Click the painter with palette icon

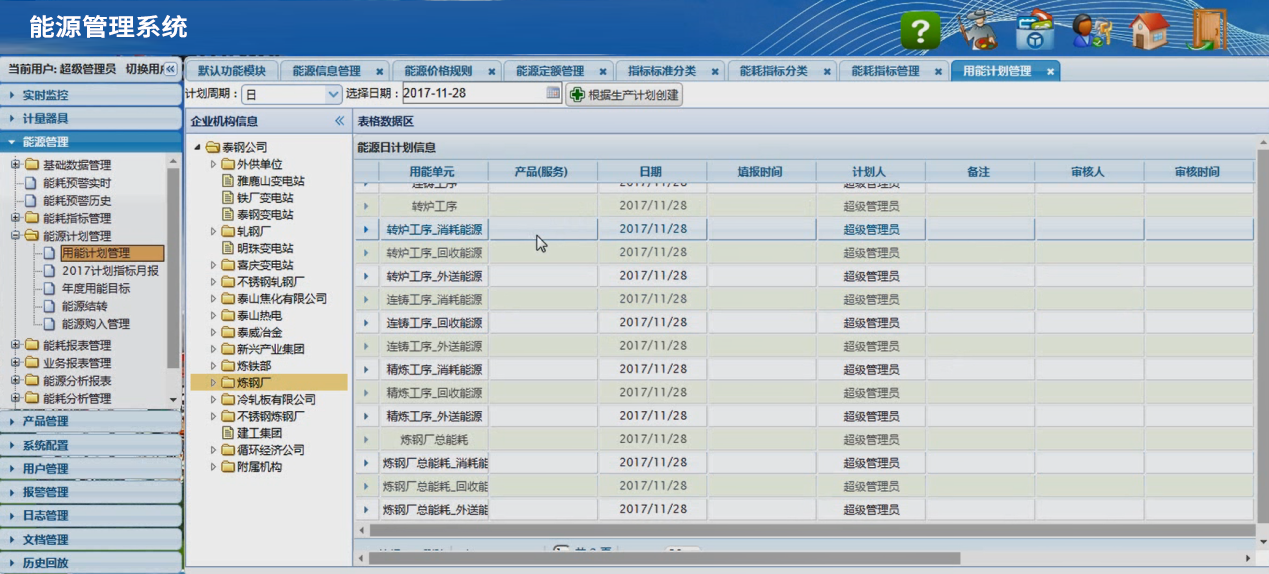[975, 30]
